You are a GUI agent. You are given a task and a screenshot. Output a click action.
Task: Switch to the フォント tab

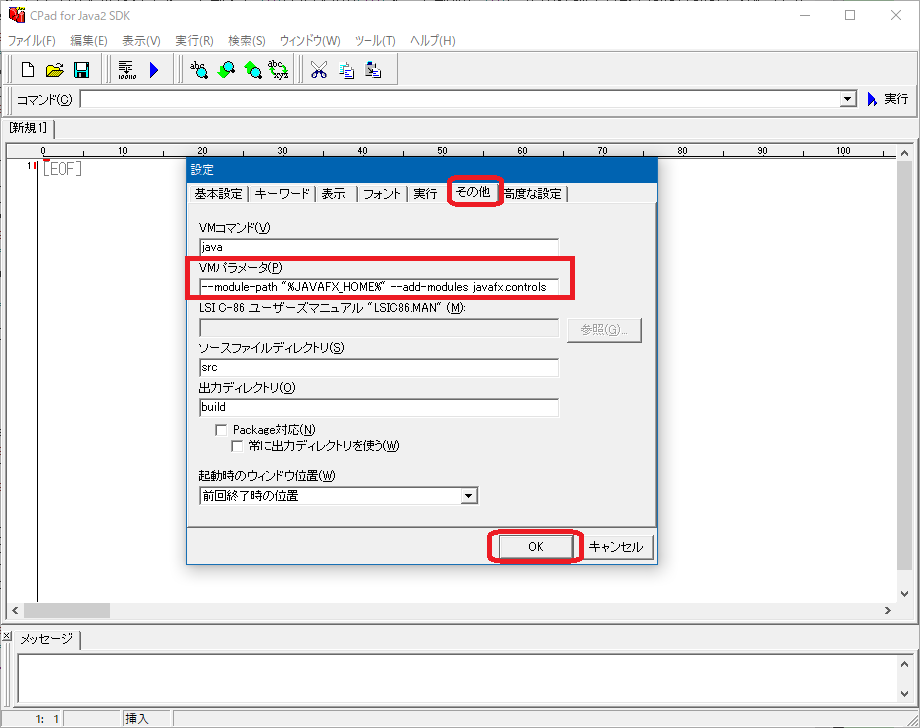pos(381,194)
